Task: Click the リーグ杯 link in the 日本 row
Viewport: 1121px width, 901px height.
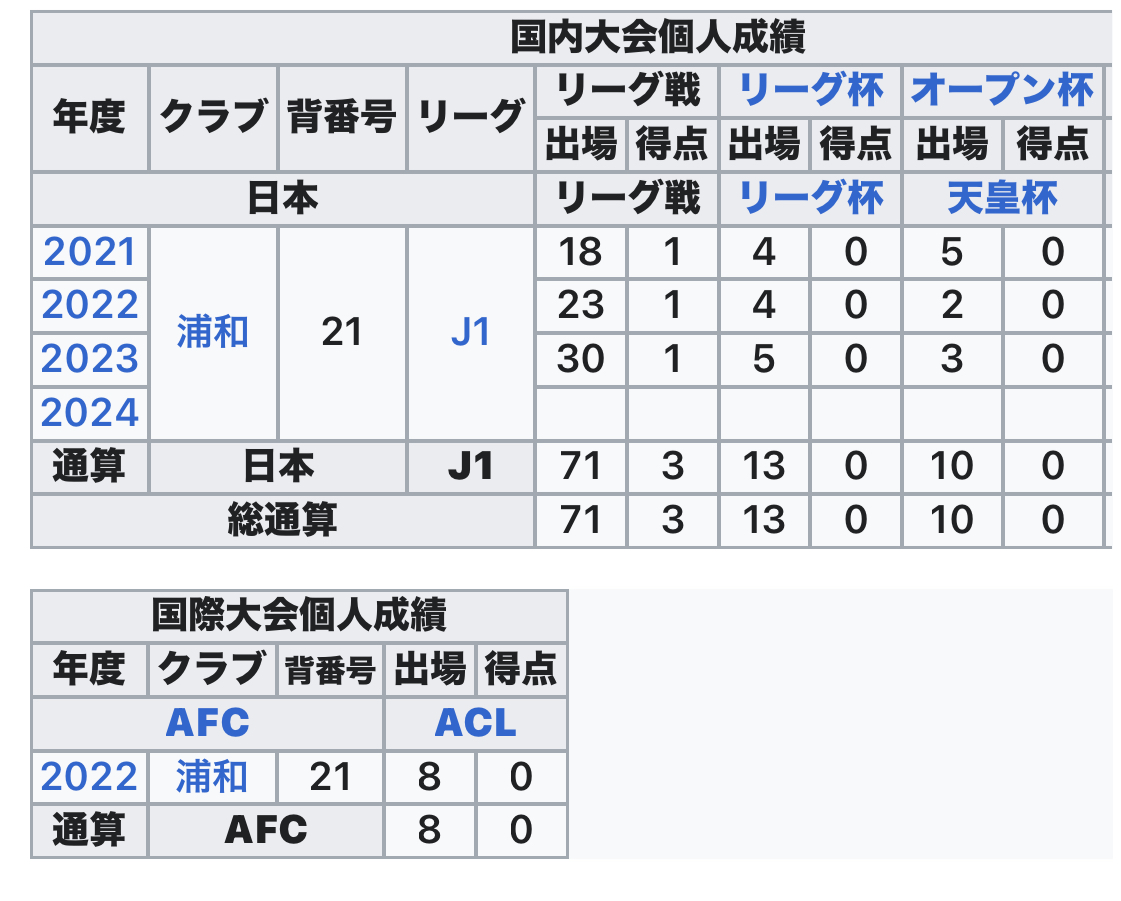Action: [x=810, y=199]
